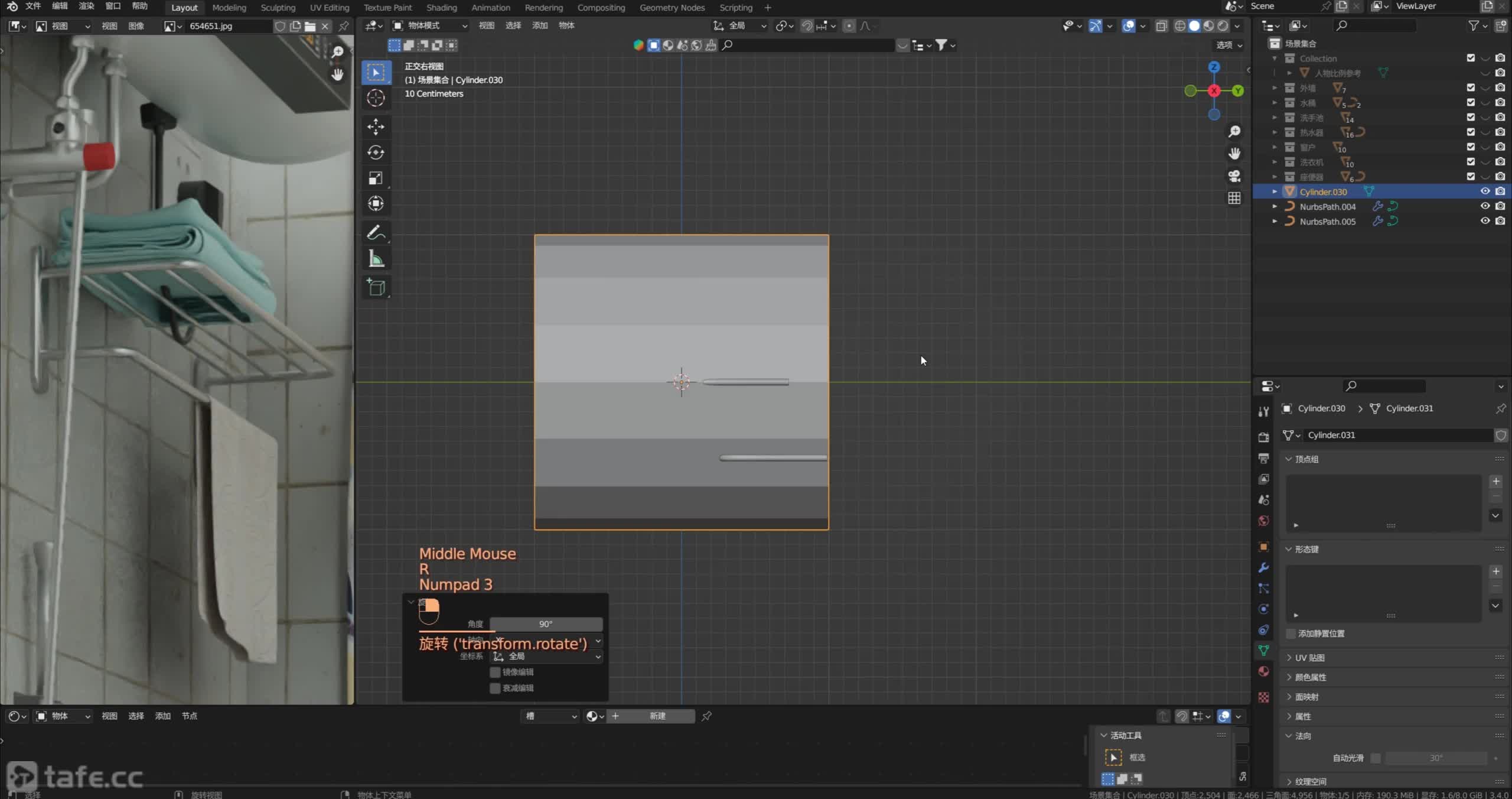1512x799 pixels.
Task: Adjust the 角度 90° rotation field
Action: pos(546,624)
